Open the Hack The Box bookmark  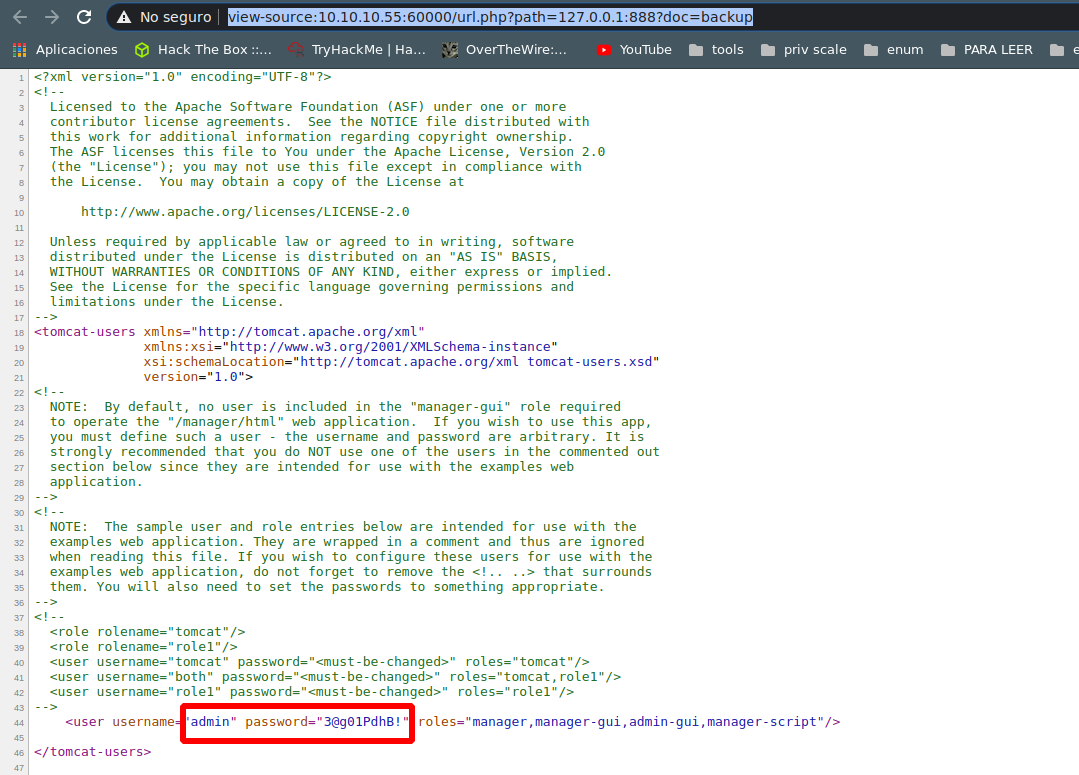203,50
